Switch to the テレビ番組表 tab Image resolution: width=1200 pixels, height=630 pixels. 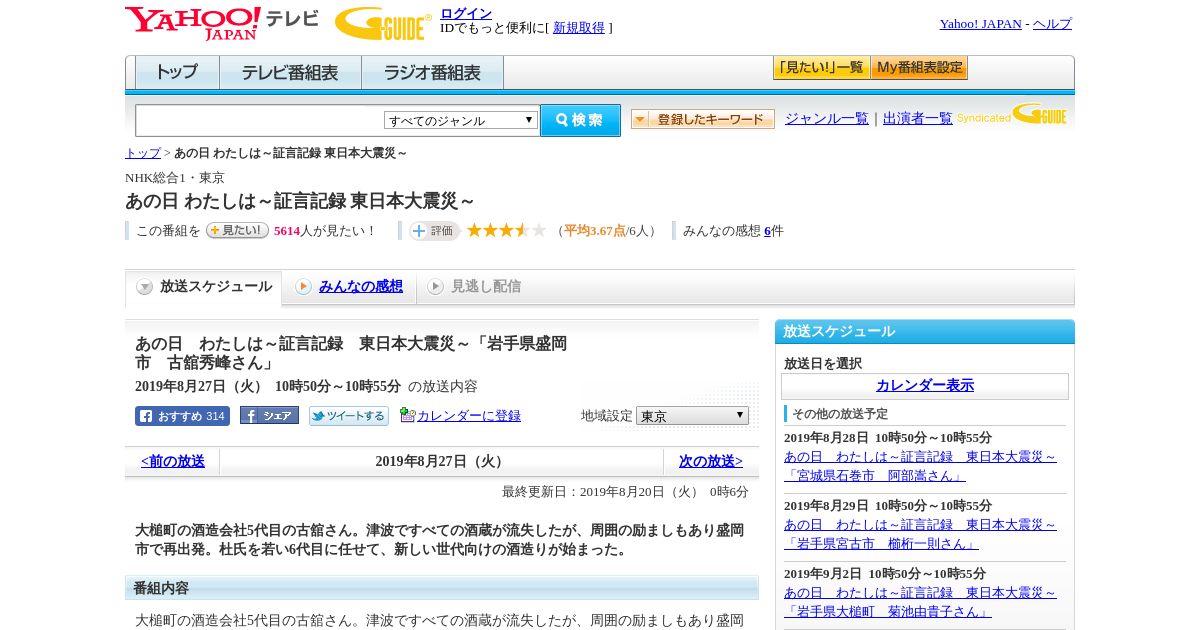tap(290, 73)
